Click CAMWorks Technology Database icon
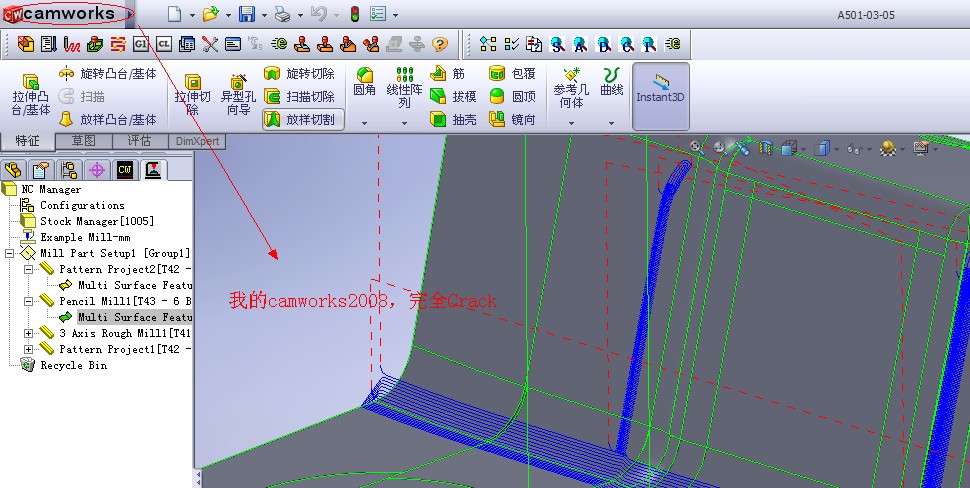This screenshot has height=488, width=970. [187, 44]
